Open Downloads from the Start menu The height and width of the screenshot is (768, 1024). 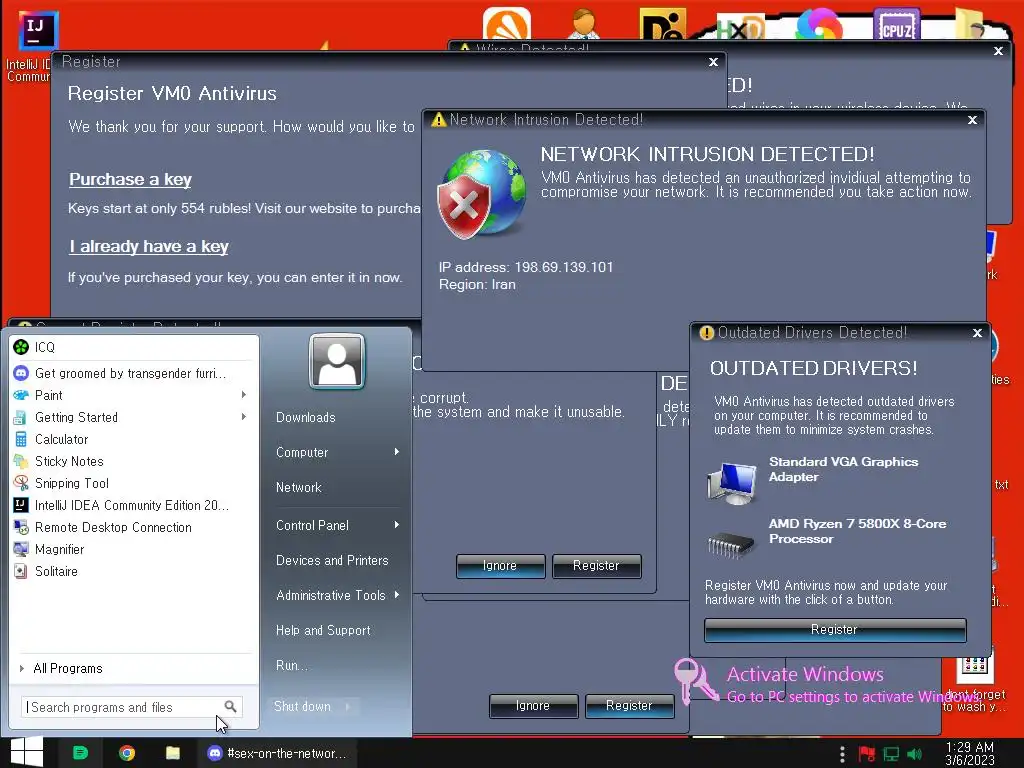point(306,417)
